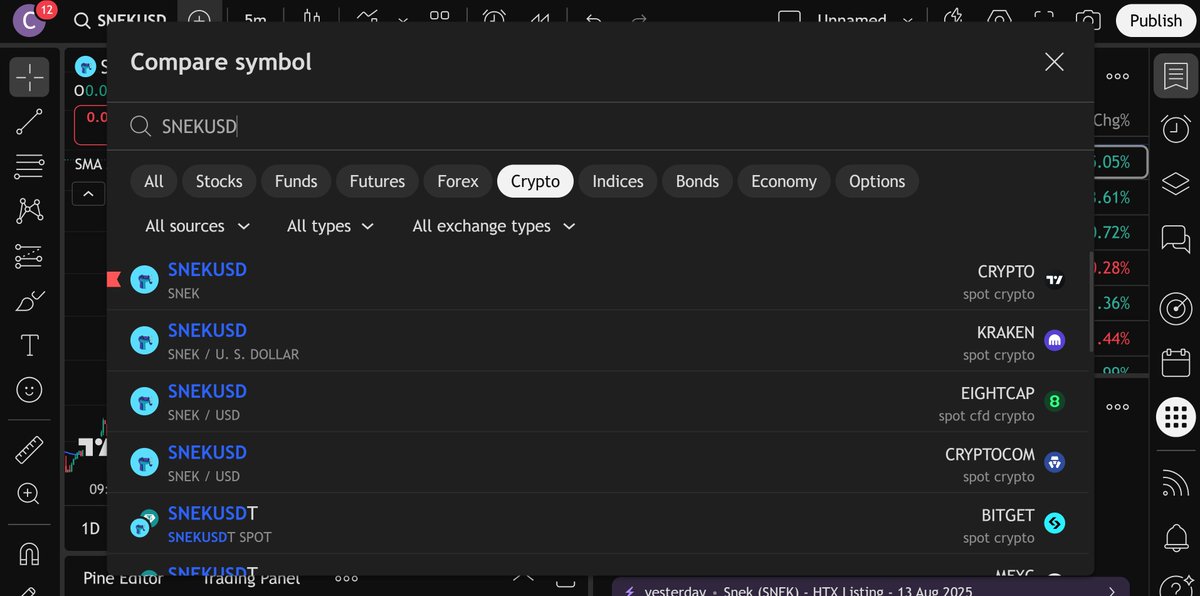Viewport: 1200px width, 596px height.
Task: Open the watchlist three-dot menu
Action: pos(1117,76)
